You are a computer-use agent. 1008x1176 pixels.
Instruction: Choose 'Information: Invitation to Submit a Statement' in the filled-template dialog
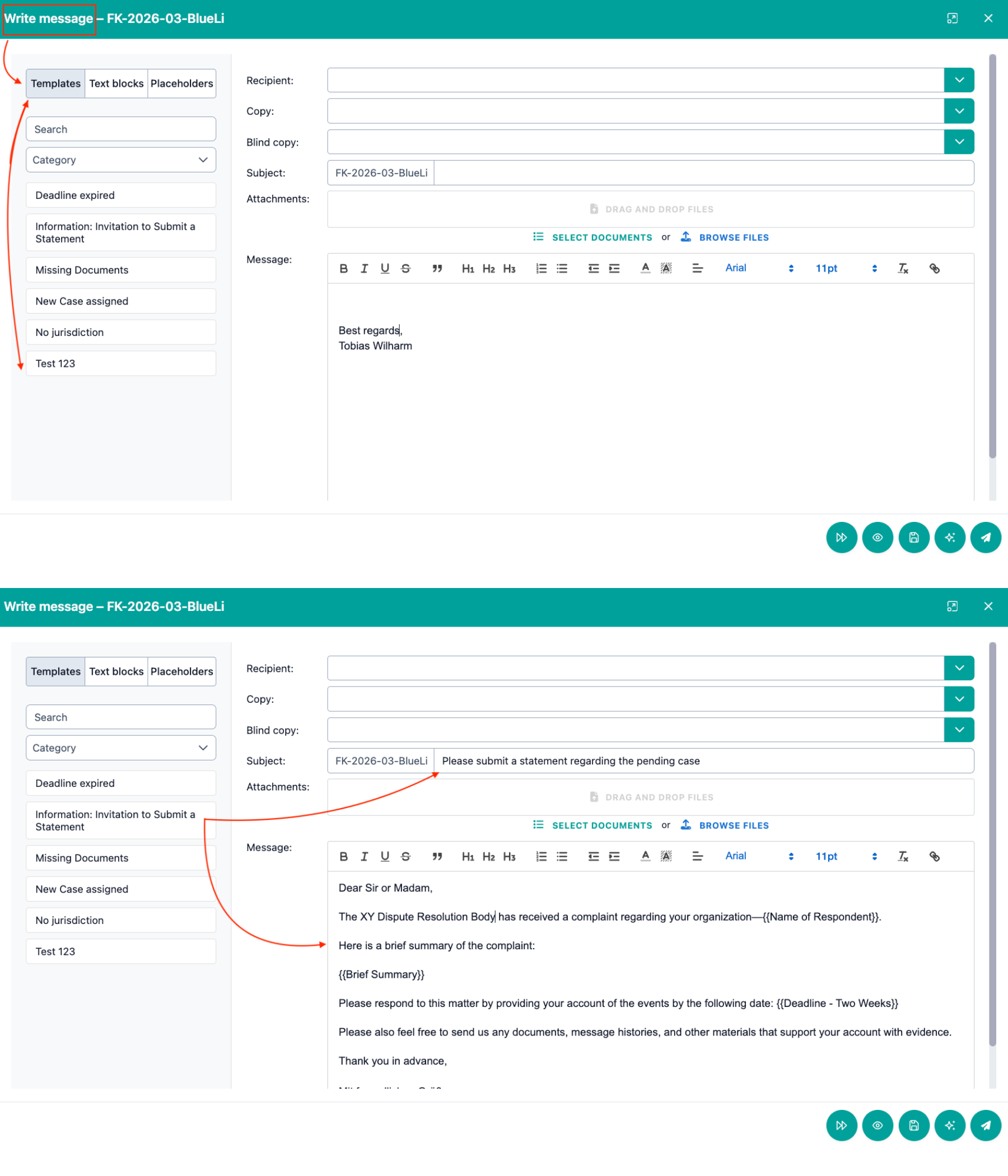(121, 821)
